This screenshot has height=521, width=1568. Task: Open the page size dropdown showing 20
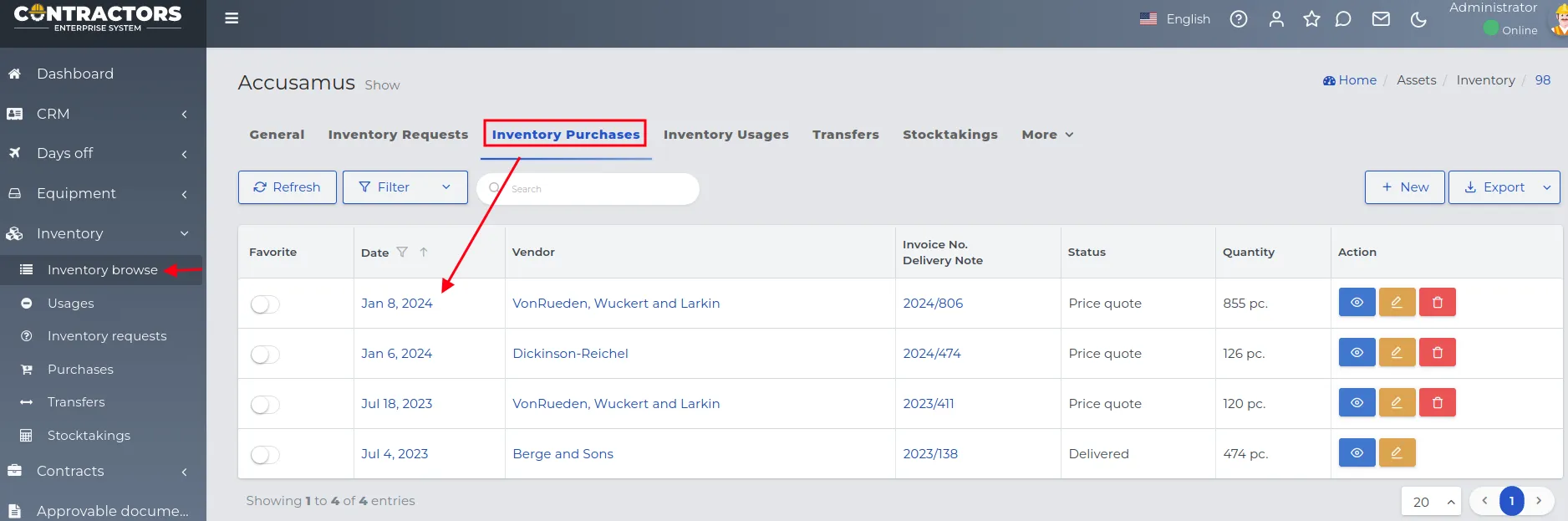coord(1430,502)
